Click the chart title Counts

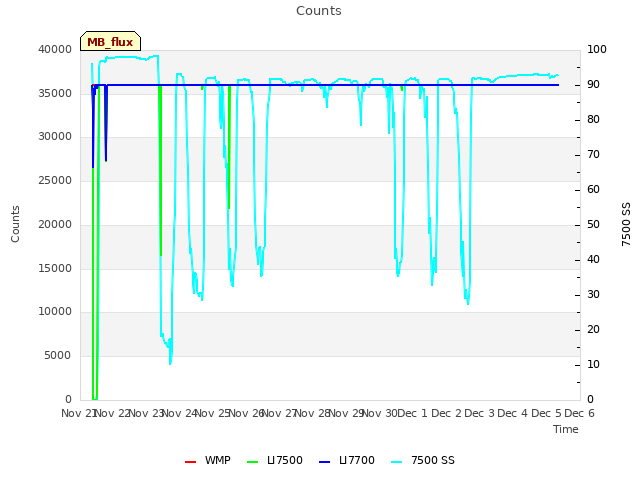click(x=319, y=11)
